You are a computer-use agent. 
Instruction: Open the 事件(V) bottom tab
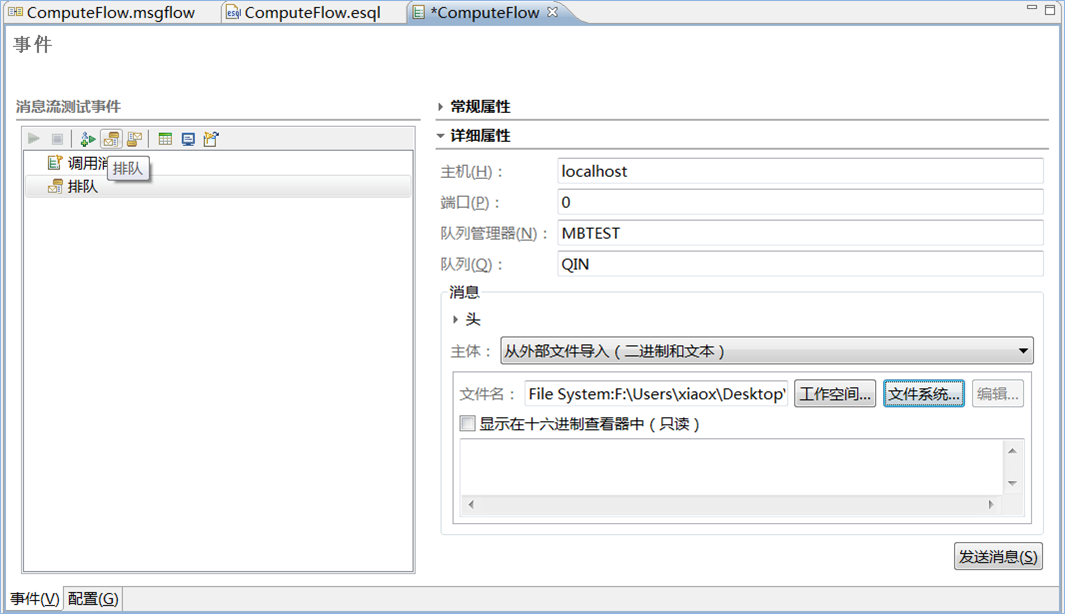point(35,598)
